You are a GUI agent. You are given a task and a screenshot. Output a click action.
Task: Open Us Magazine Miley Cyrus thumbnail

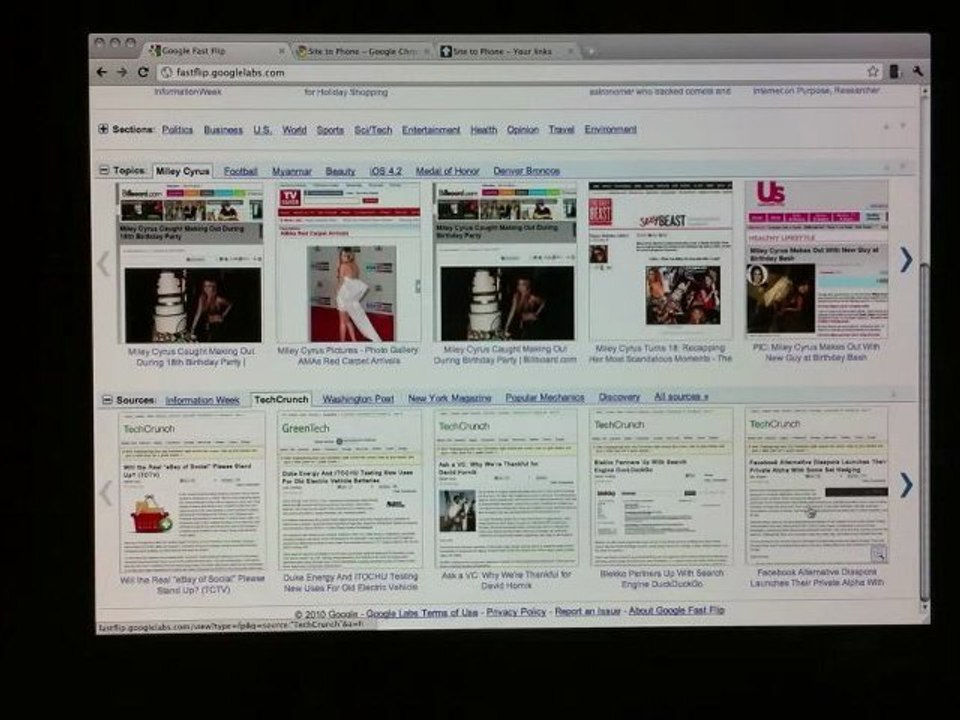tap(816, 259)
